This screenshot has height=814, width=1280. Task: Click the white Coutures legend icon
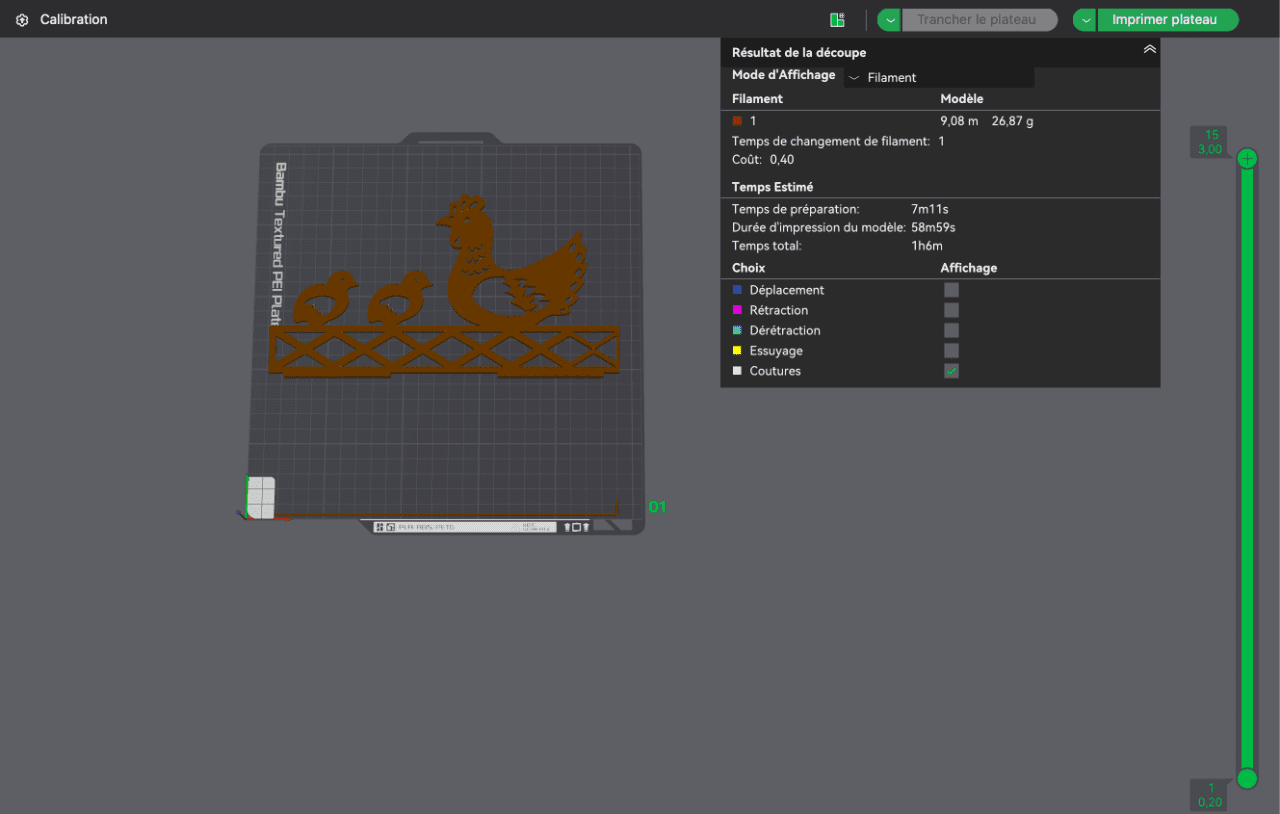point(738,371)
